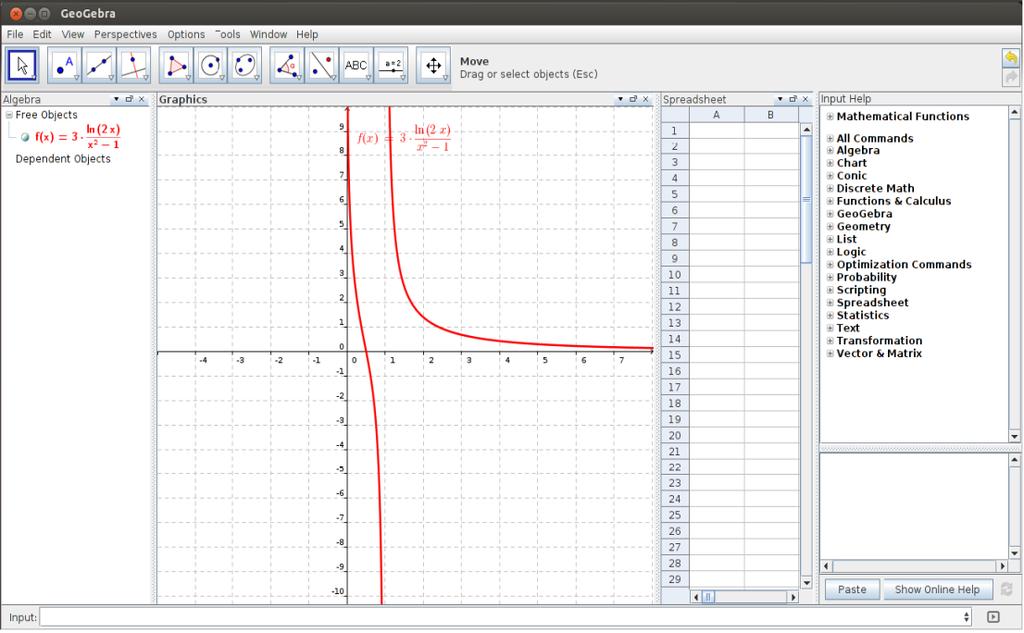Click help description horizontal scrollbar right arrow
Screen dimensions: 1024x633
[x=1002, y=566]
